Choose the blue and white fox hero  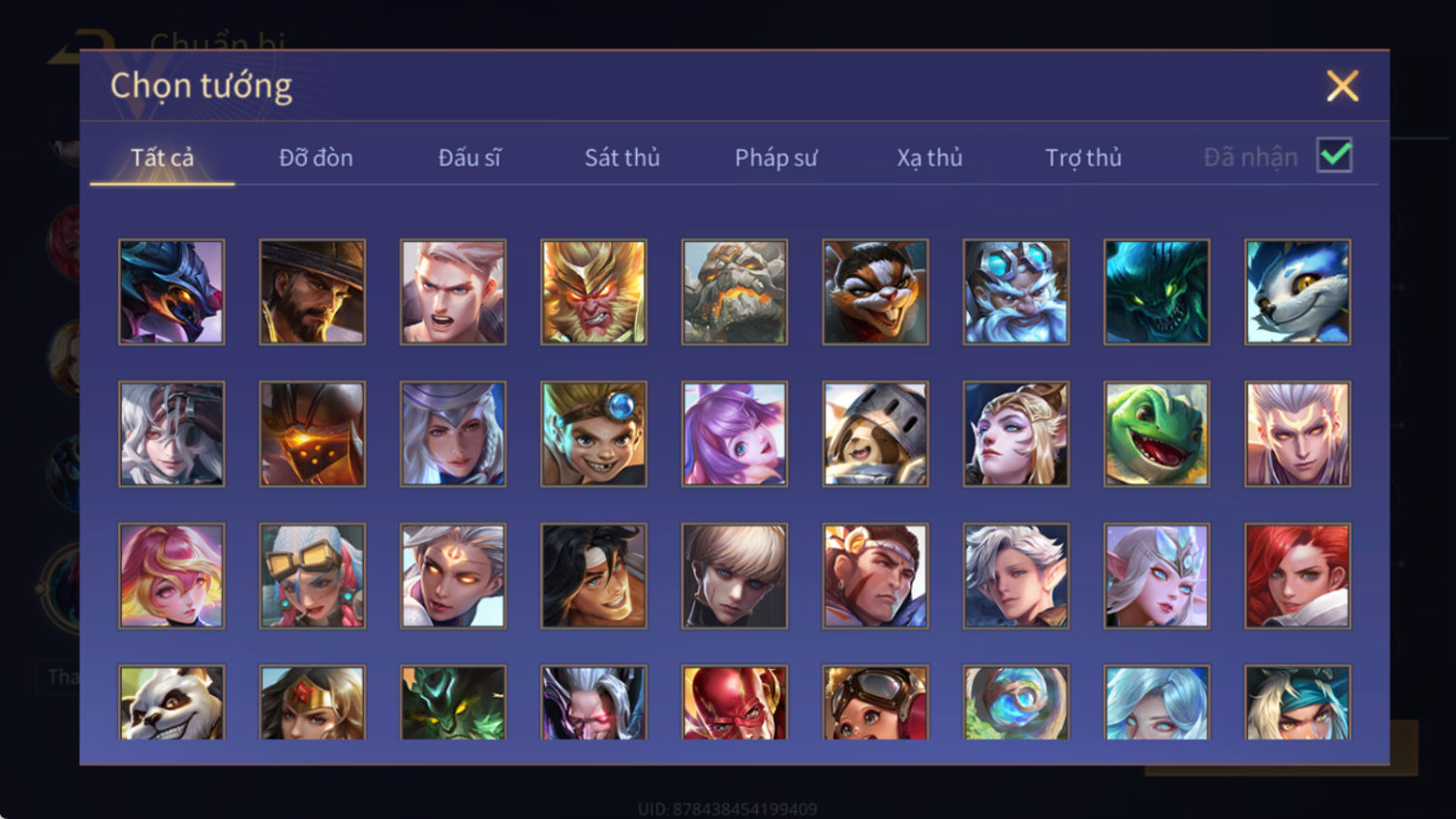tap(1297, 292)
